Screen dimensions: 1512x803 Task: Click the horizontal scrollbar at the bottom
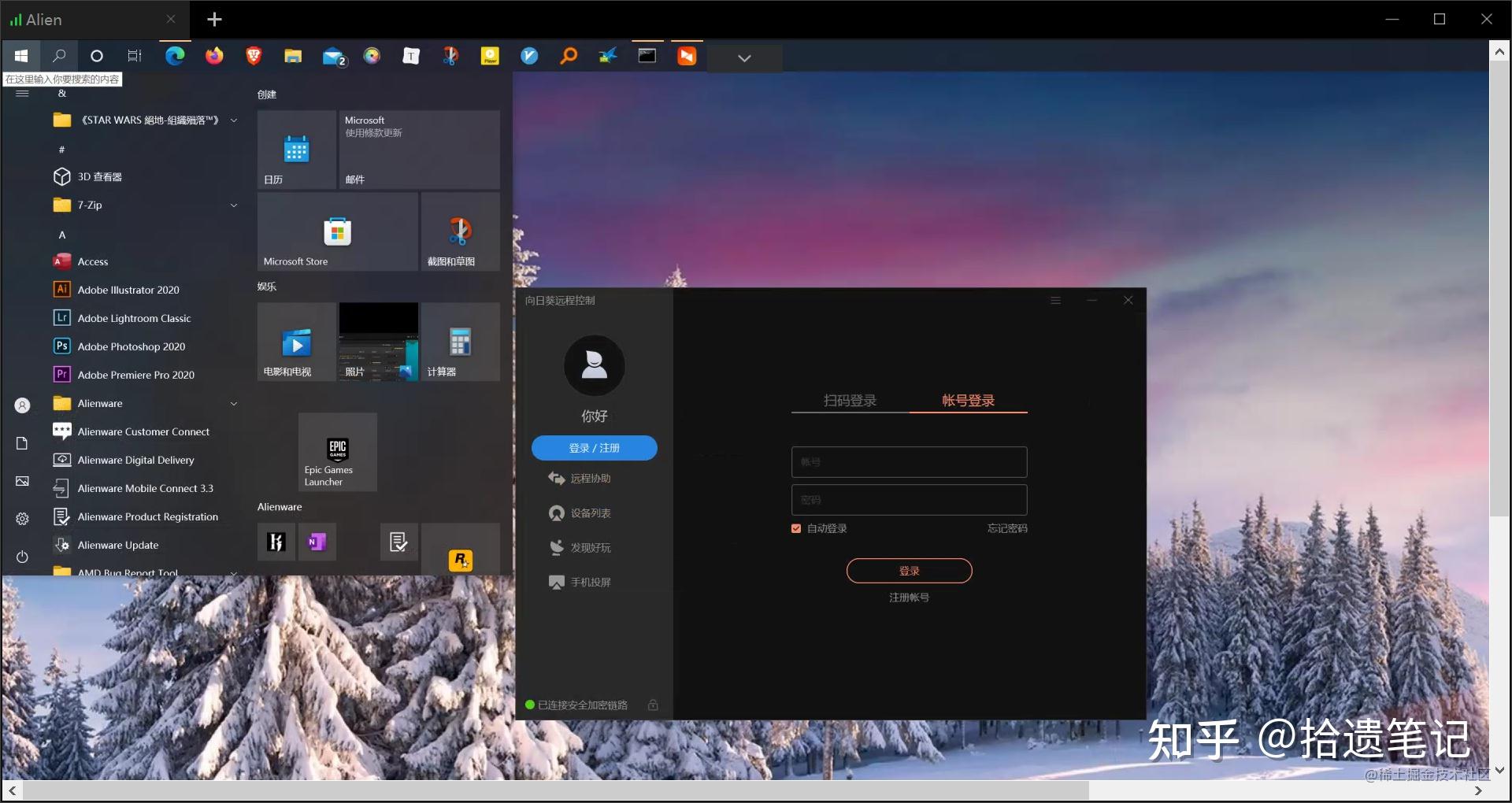pos(551,790)
